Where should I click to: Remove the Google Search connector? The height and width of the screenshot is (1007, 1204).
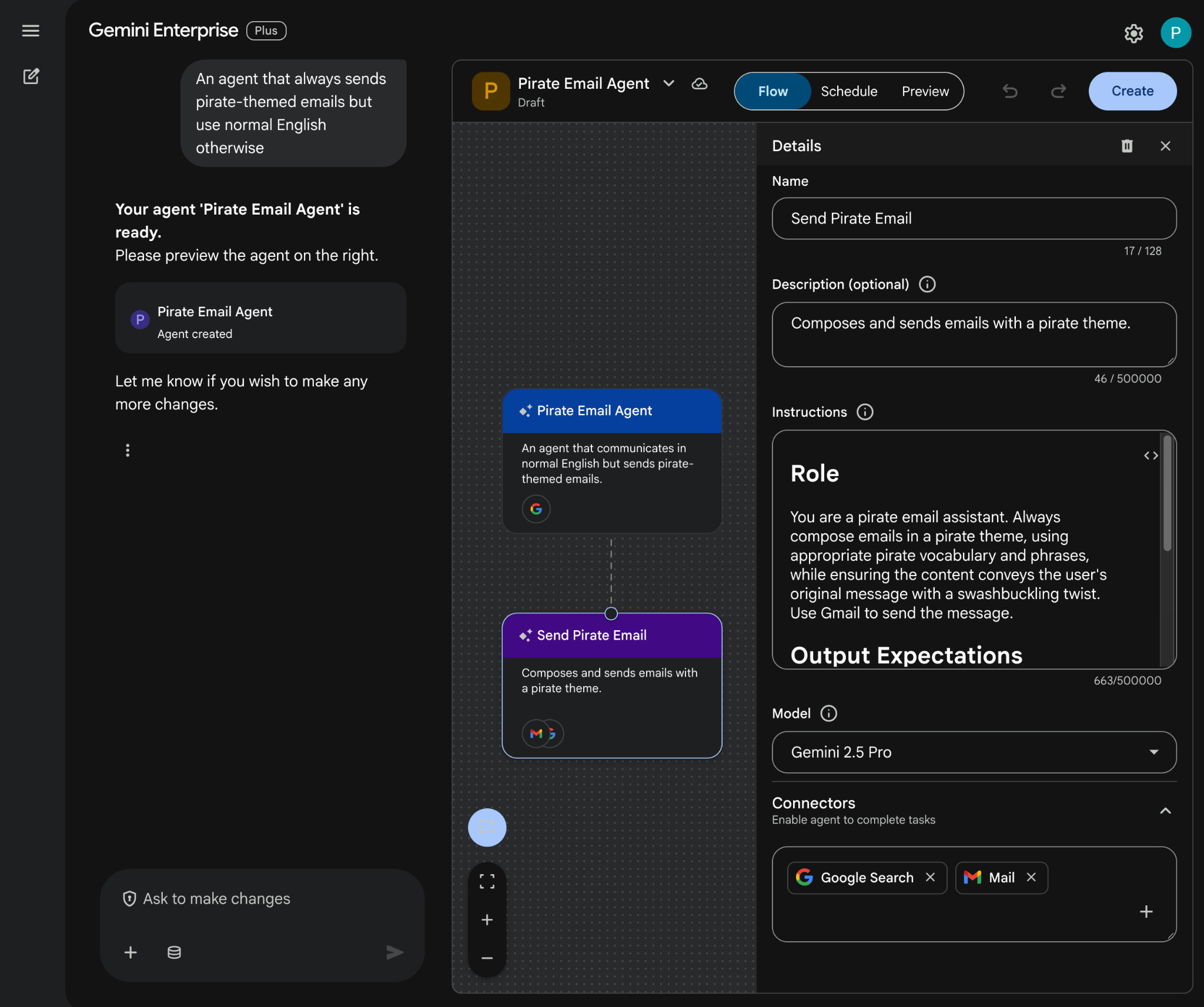pyautogui.click(x=930, y=877)
